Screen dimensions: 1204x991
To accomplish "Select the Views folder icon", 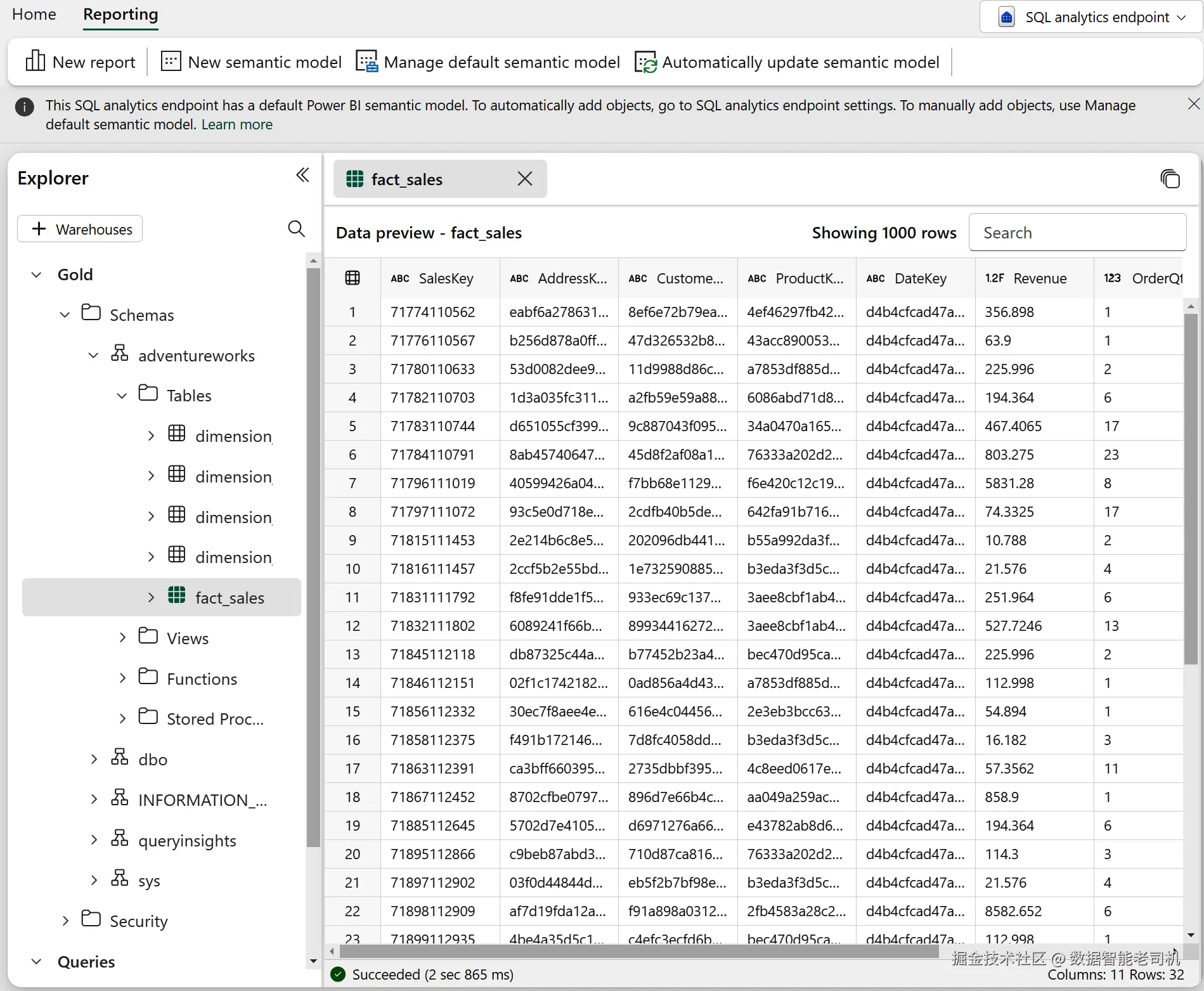I will point(148,636).
